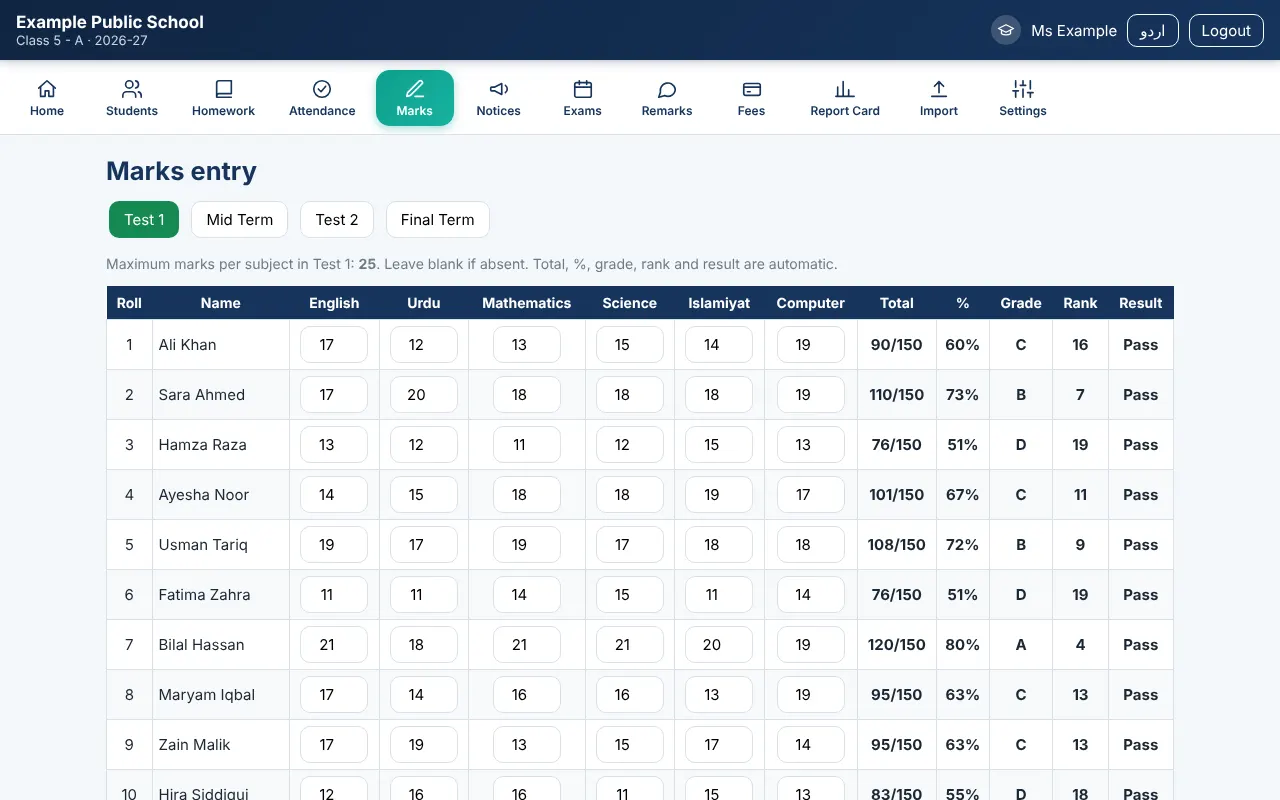The image size is (1280, 800).
Task: Open Attendance checkmark icon
Action: (322, 89)
